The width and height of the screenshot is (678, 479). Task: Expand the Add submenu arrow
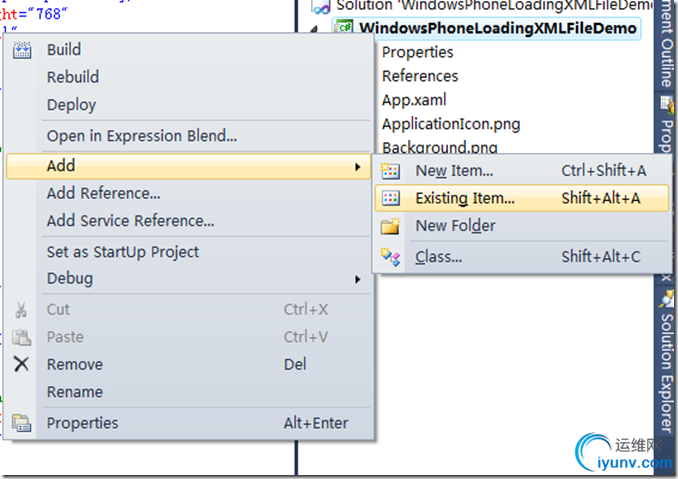coord(358,166)
